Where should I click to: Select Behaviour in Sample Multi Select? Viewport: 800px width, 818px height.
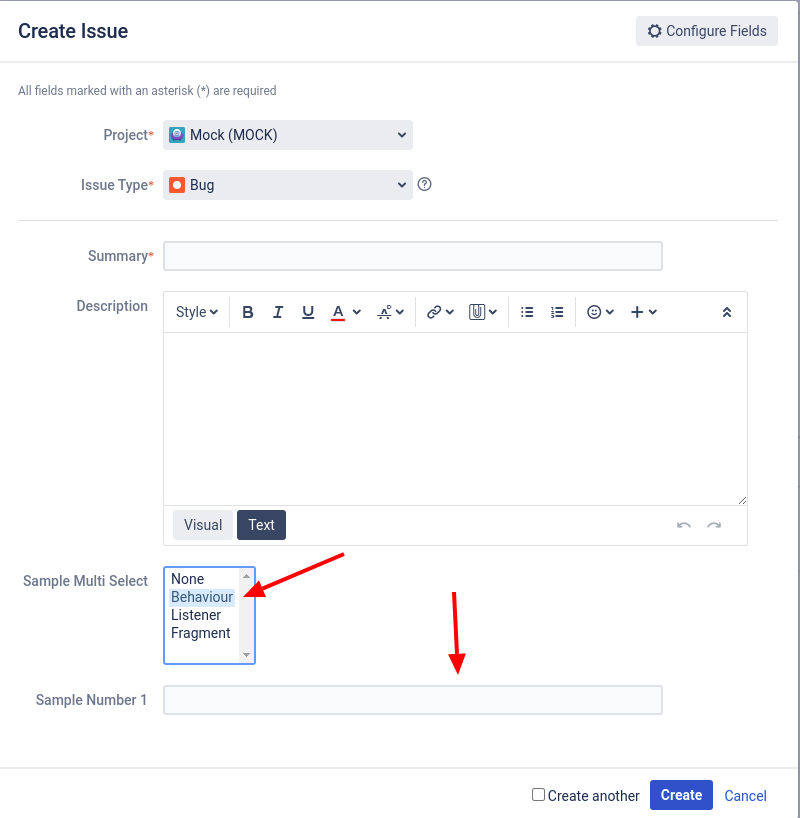(x=202, y=597)
